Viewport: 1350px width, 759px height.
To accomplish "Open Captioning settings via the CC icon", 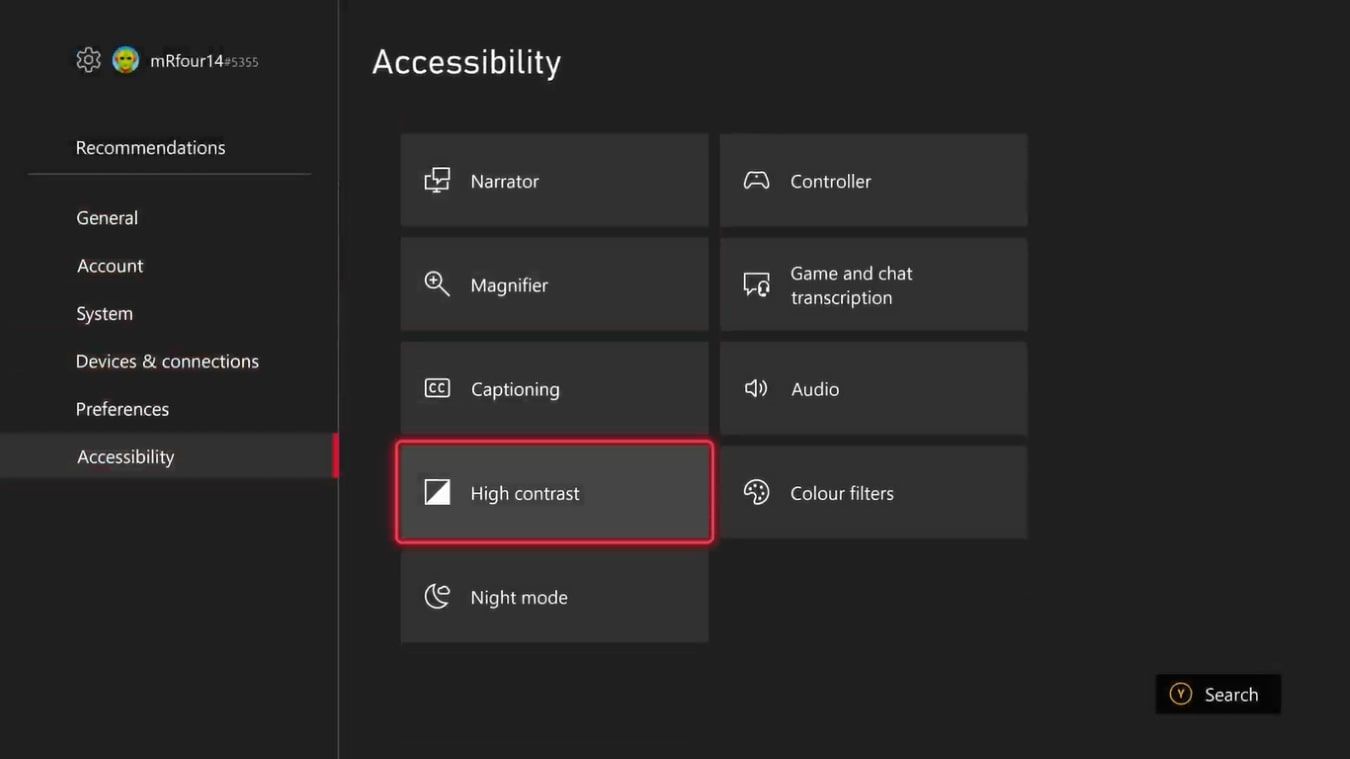I will click(437, 388).
